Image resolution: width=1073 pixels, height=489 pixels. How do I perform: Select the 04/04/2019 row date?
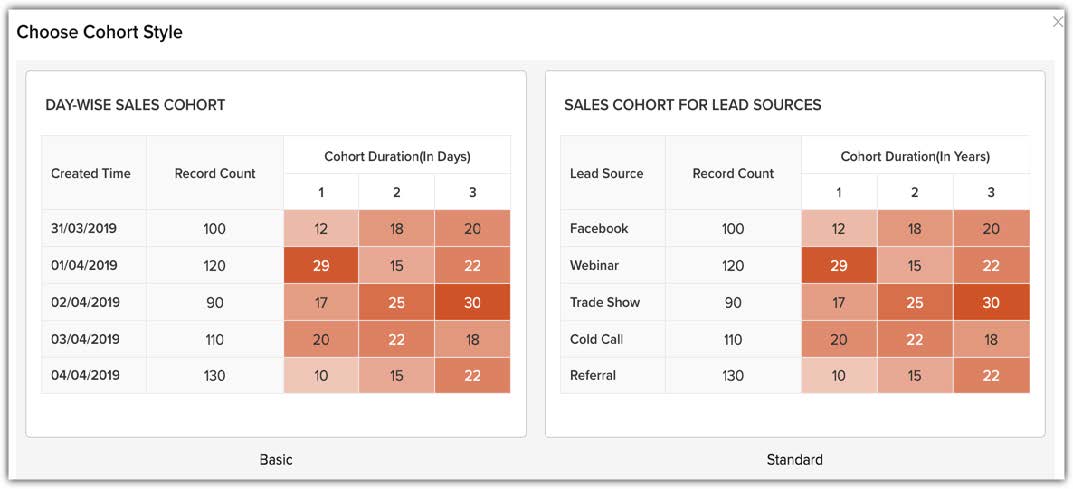(84, 376)
